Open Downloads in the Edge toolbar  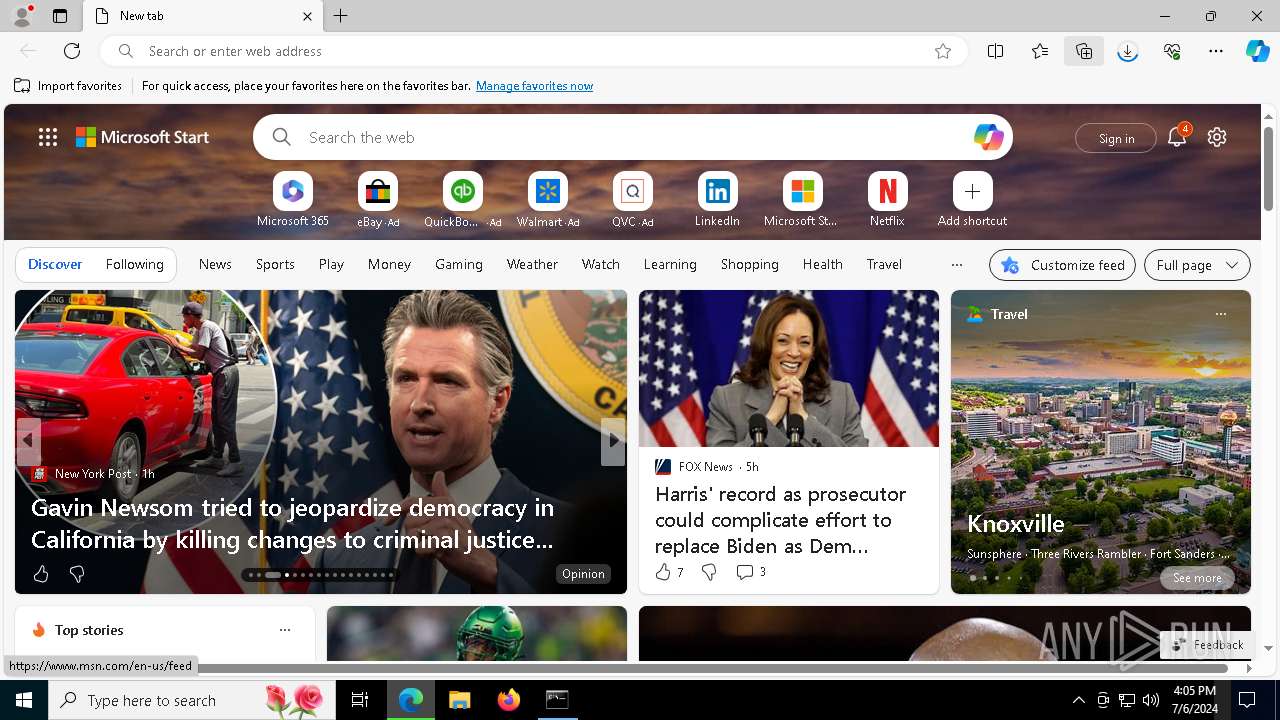(x=1128, y=51)
